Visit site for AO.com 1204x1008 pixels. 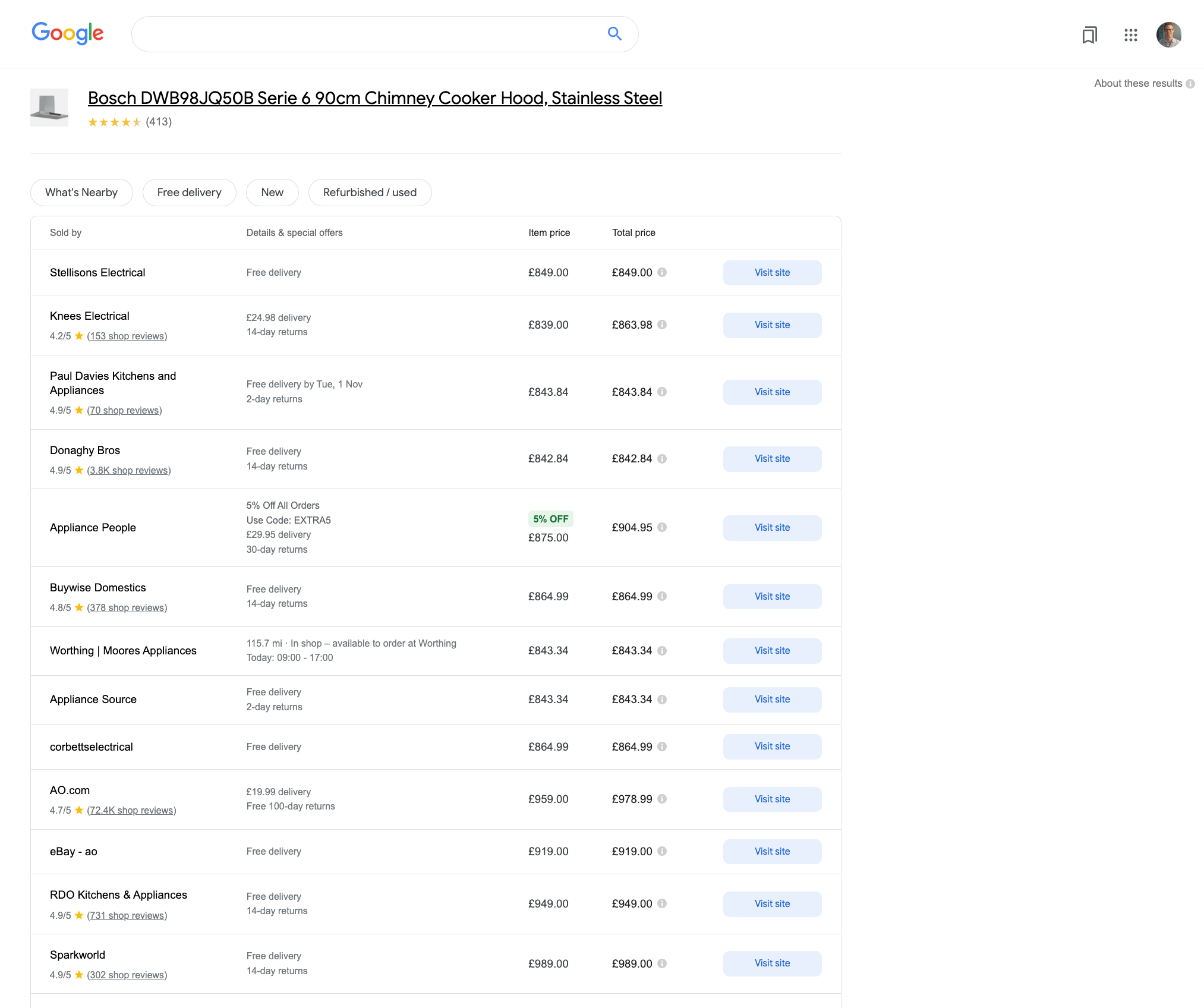[x=772, y=799]
